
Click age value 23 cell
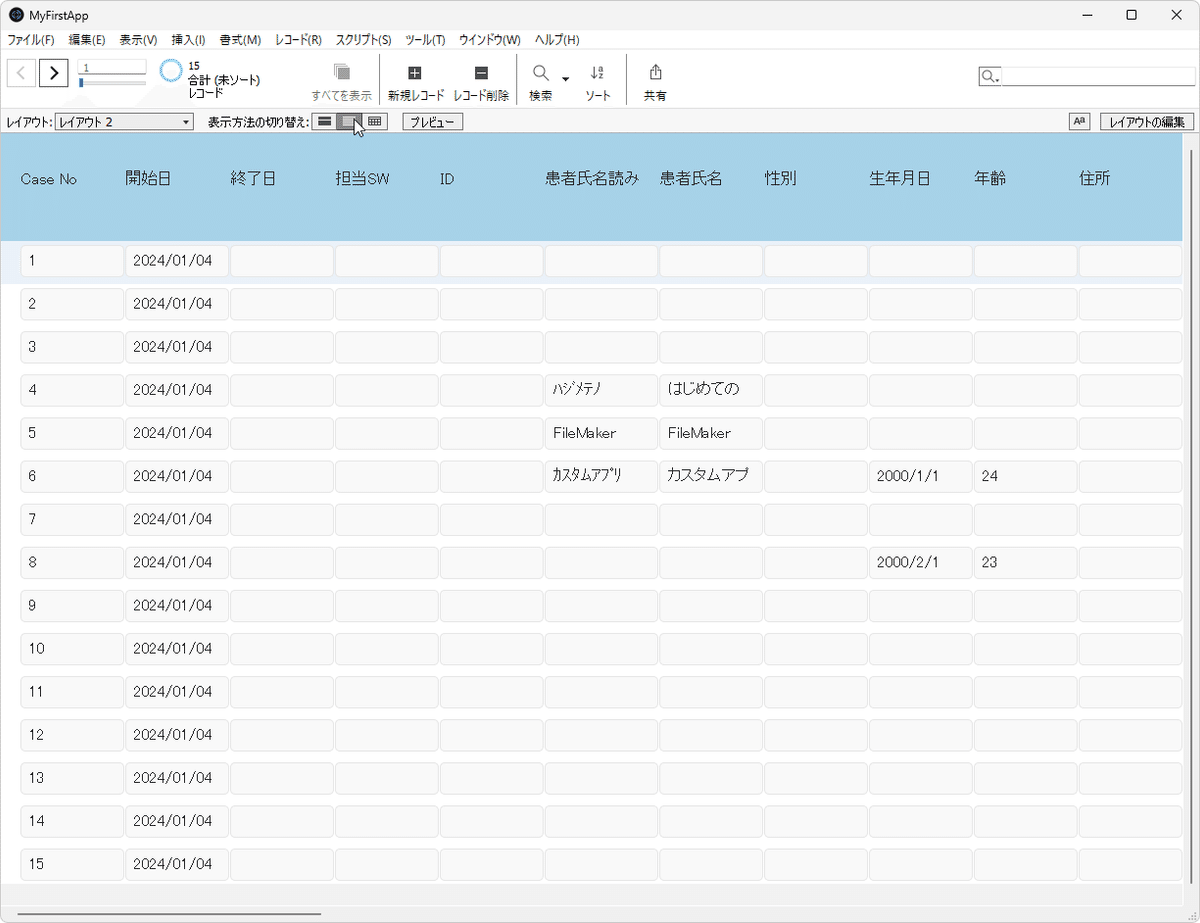coord(1025,562)
